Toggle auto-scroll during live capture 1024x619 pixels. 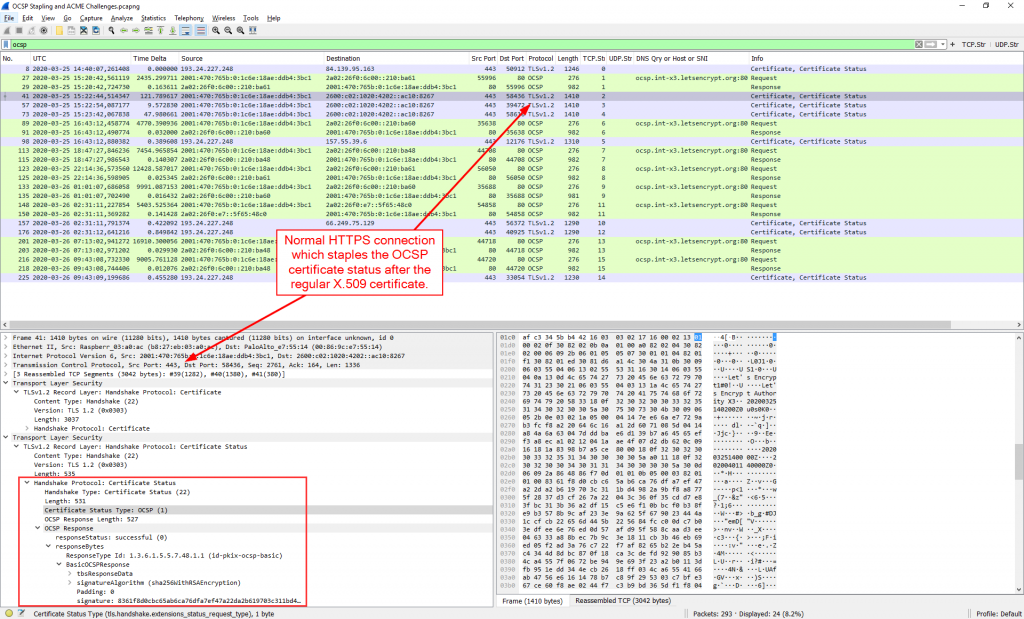(x=186, y=31)
